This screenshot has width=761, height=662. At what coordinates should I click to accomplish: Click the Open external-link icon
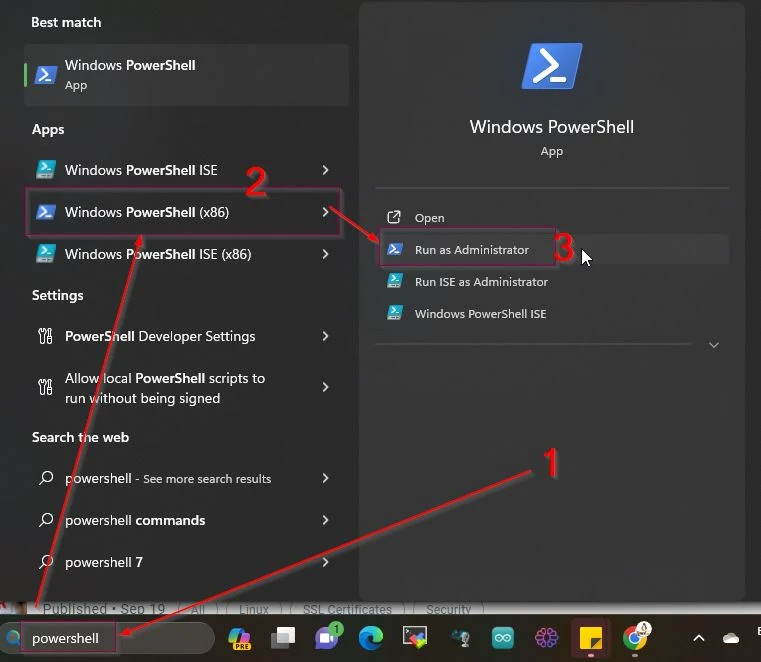[394, 217]
